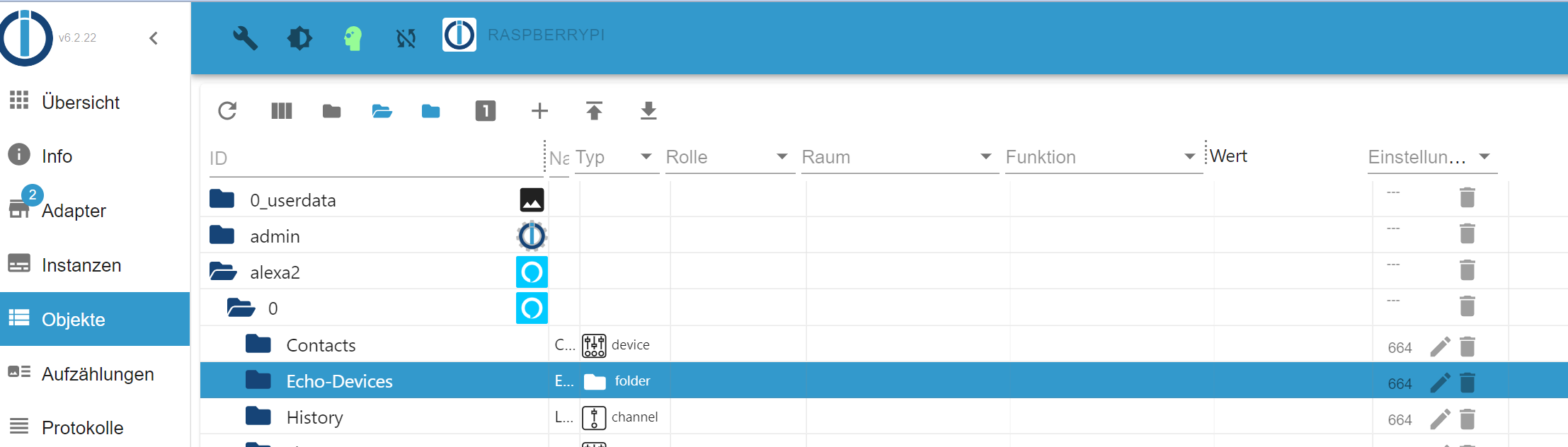Open the Raum filter dropdown
This screenshot has height=447, width=1568.
click(985, 156)
